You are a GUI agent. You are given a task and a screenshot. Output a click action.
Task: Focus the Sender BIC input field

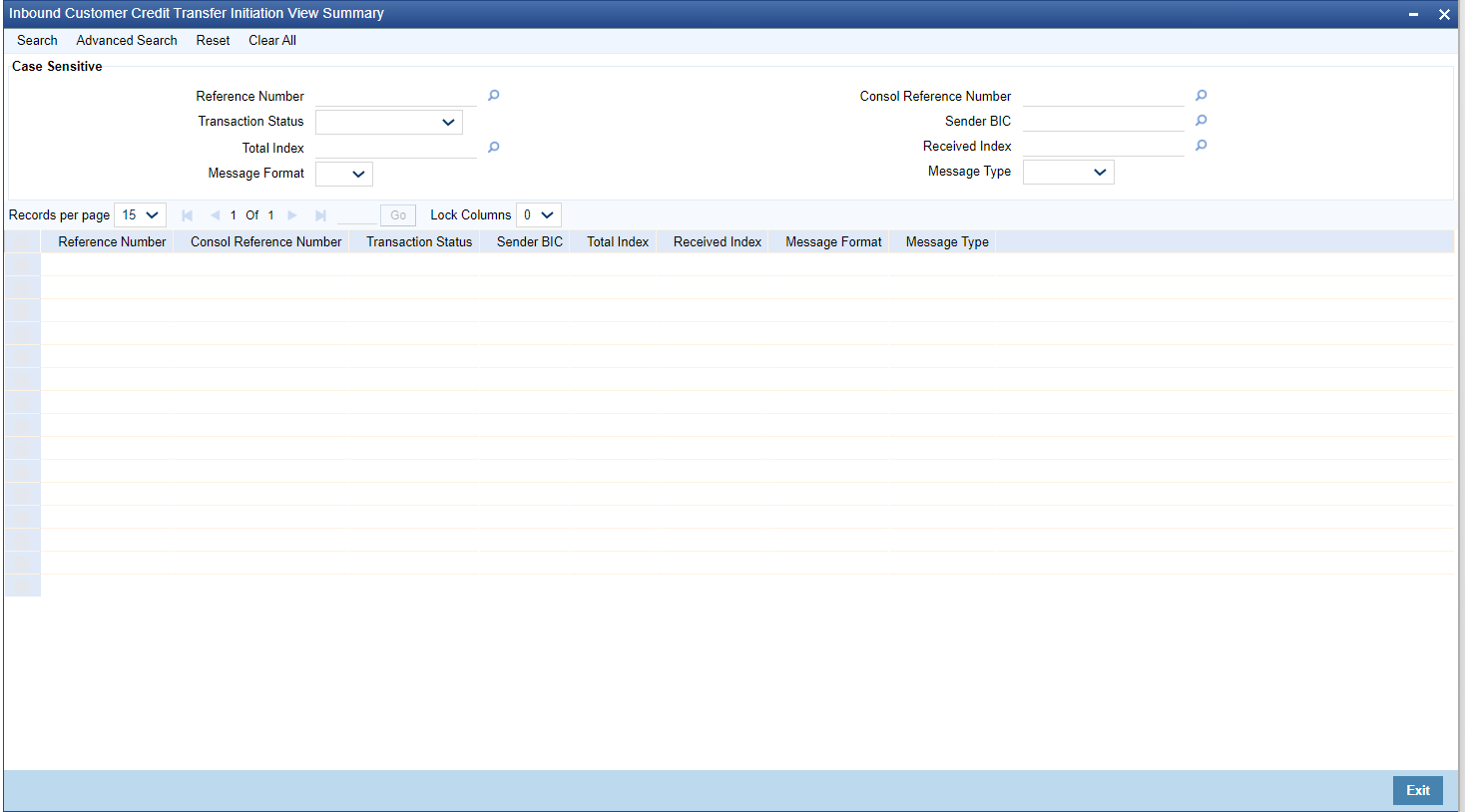tap(1104, 121)
